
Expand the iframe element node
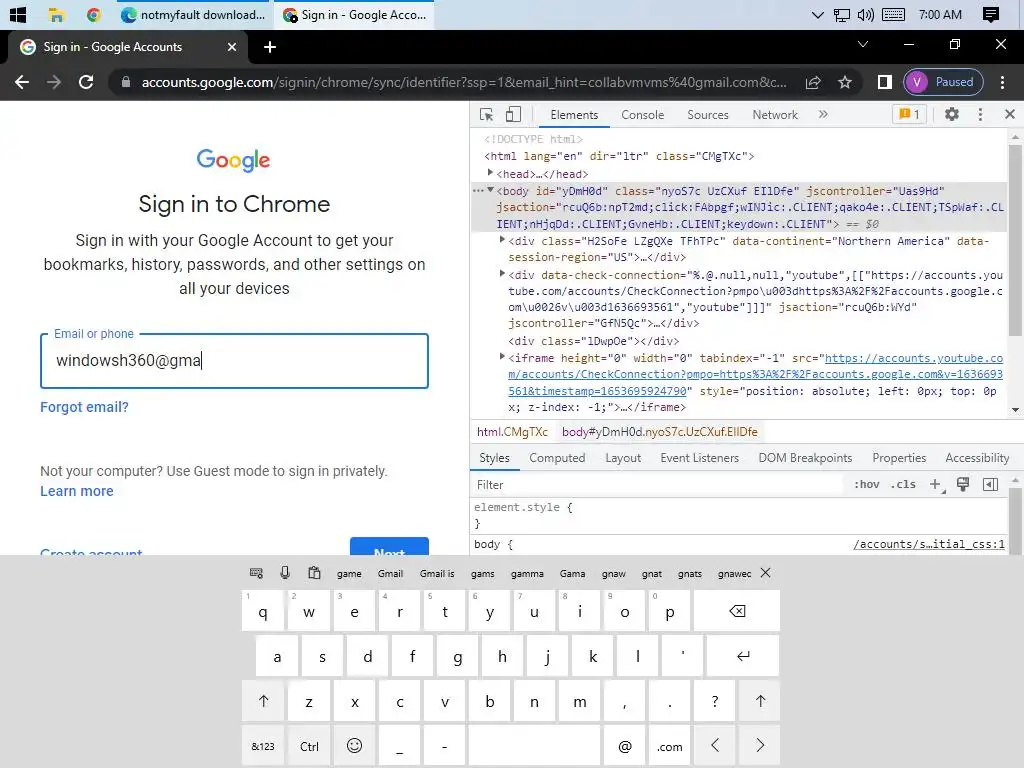pos(502,357)
